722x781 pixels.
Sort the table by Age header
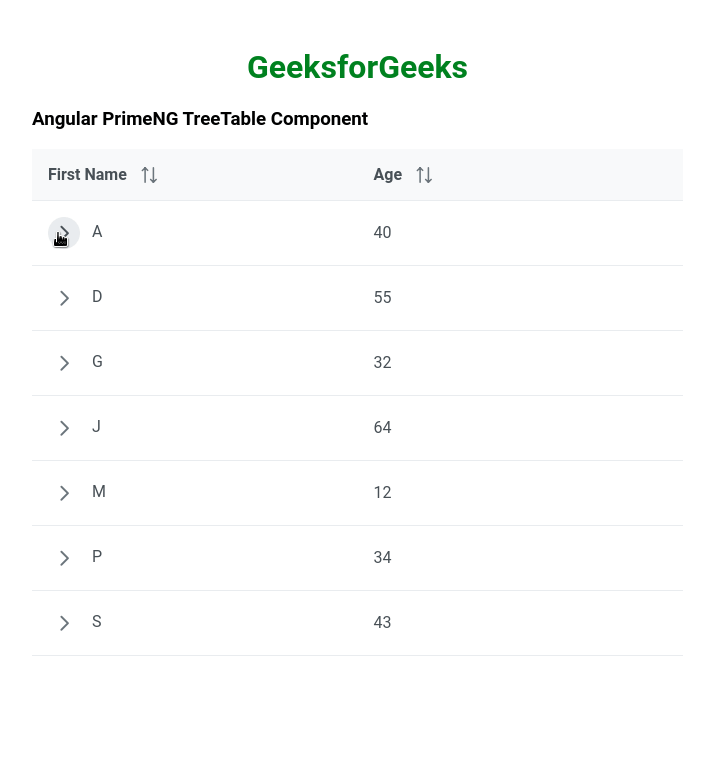pos(387,175)
